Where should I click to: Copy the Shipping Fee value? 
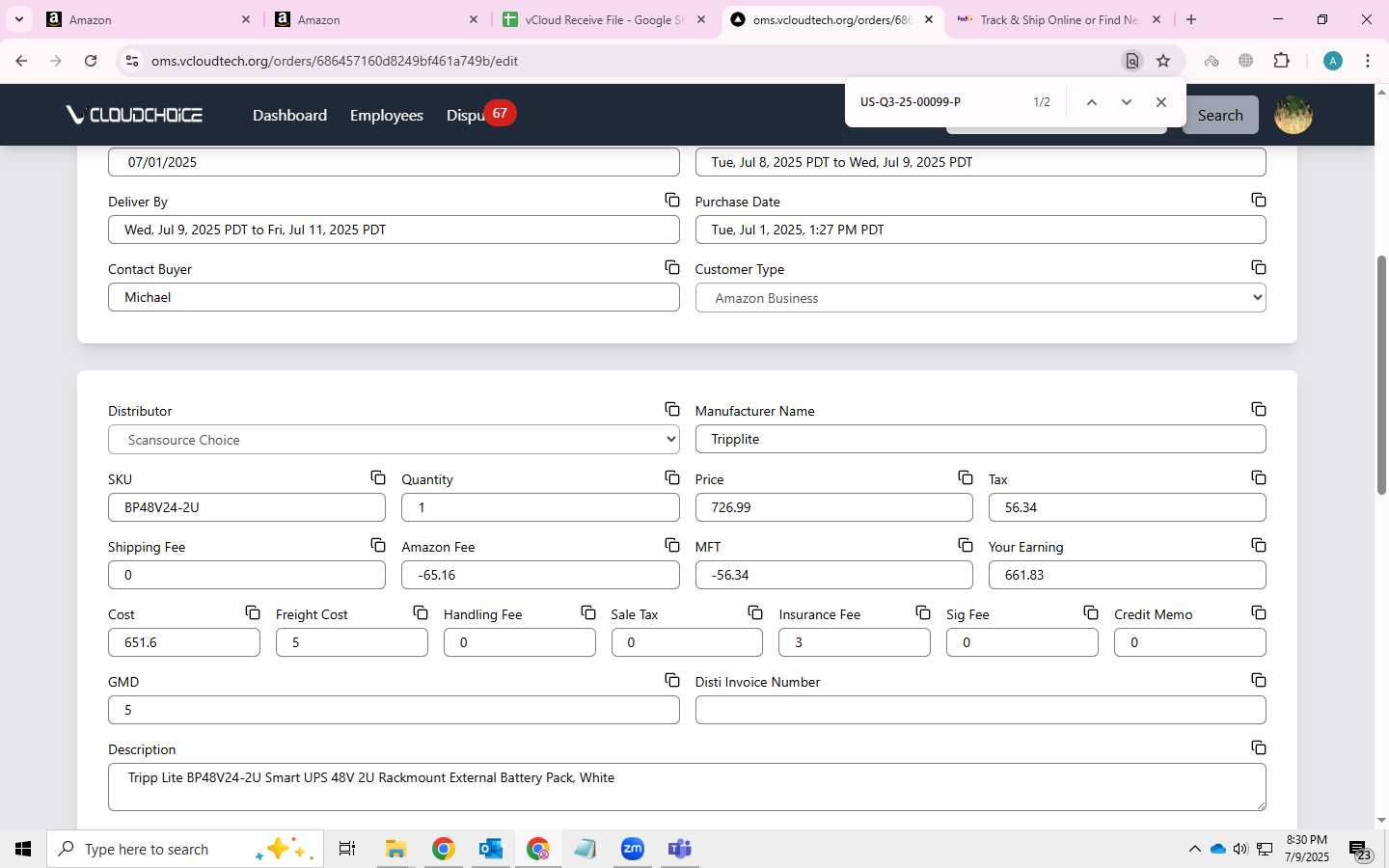[378, 545]
